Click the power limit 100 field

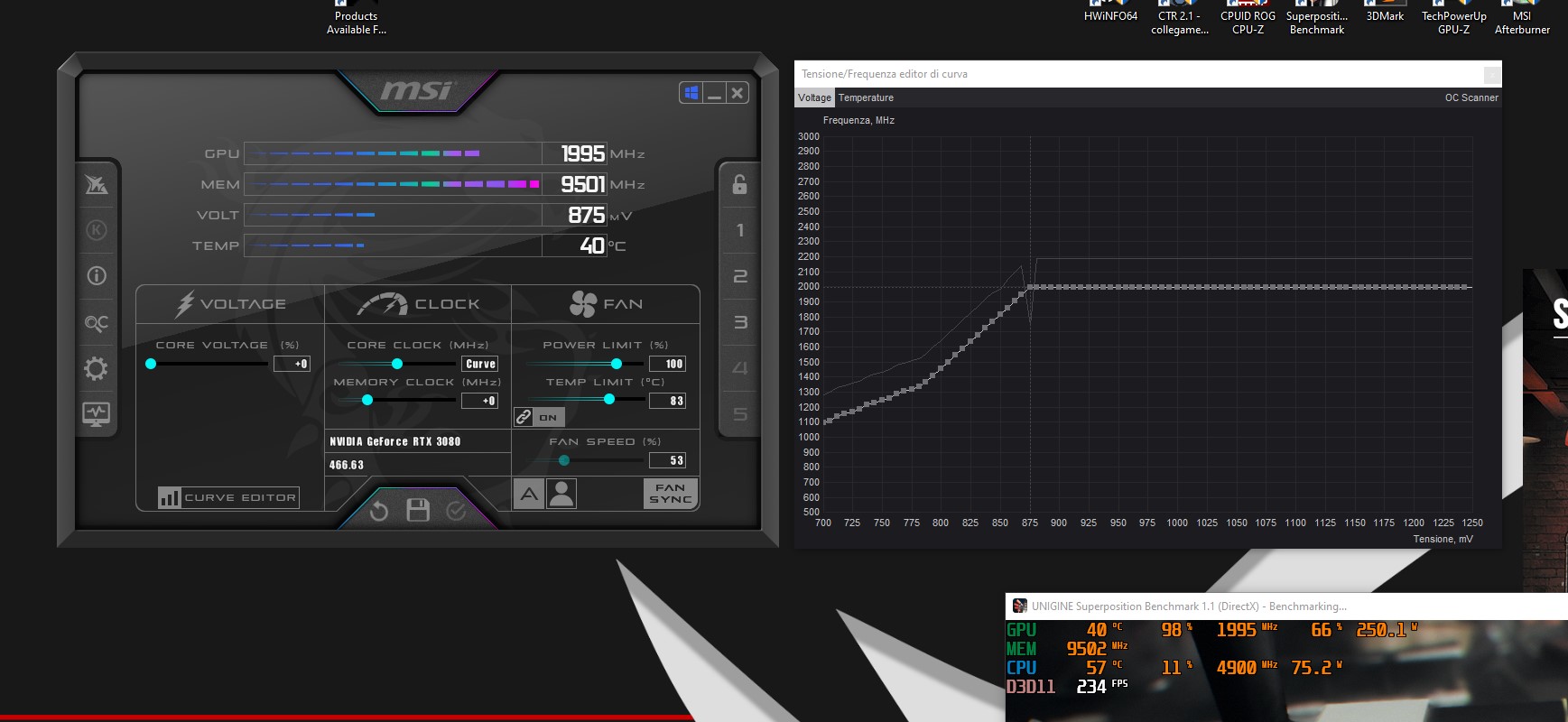(x=667, y=364)
